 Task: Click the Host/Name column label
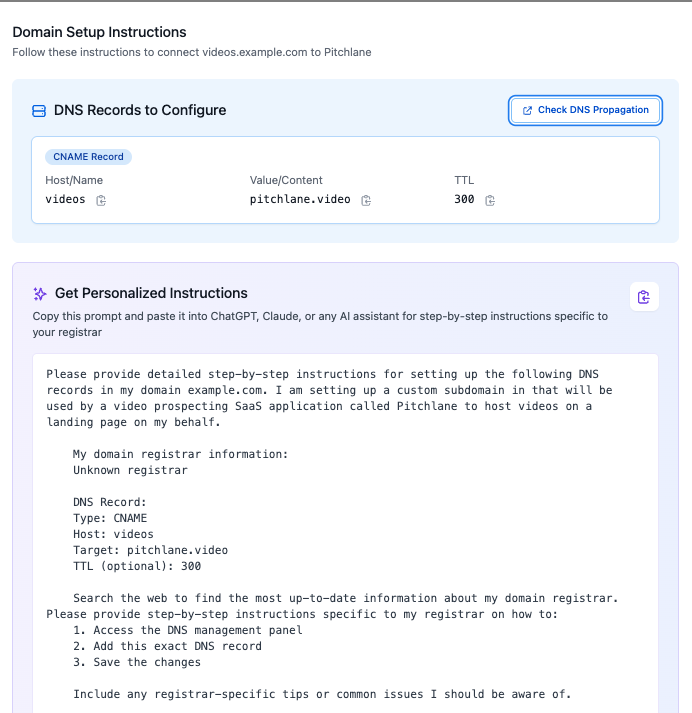pyautogui.click(x=74, y=180)
